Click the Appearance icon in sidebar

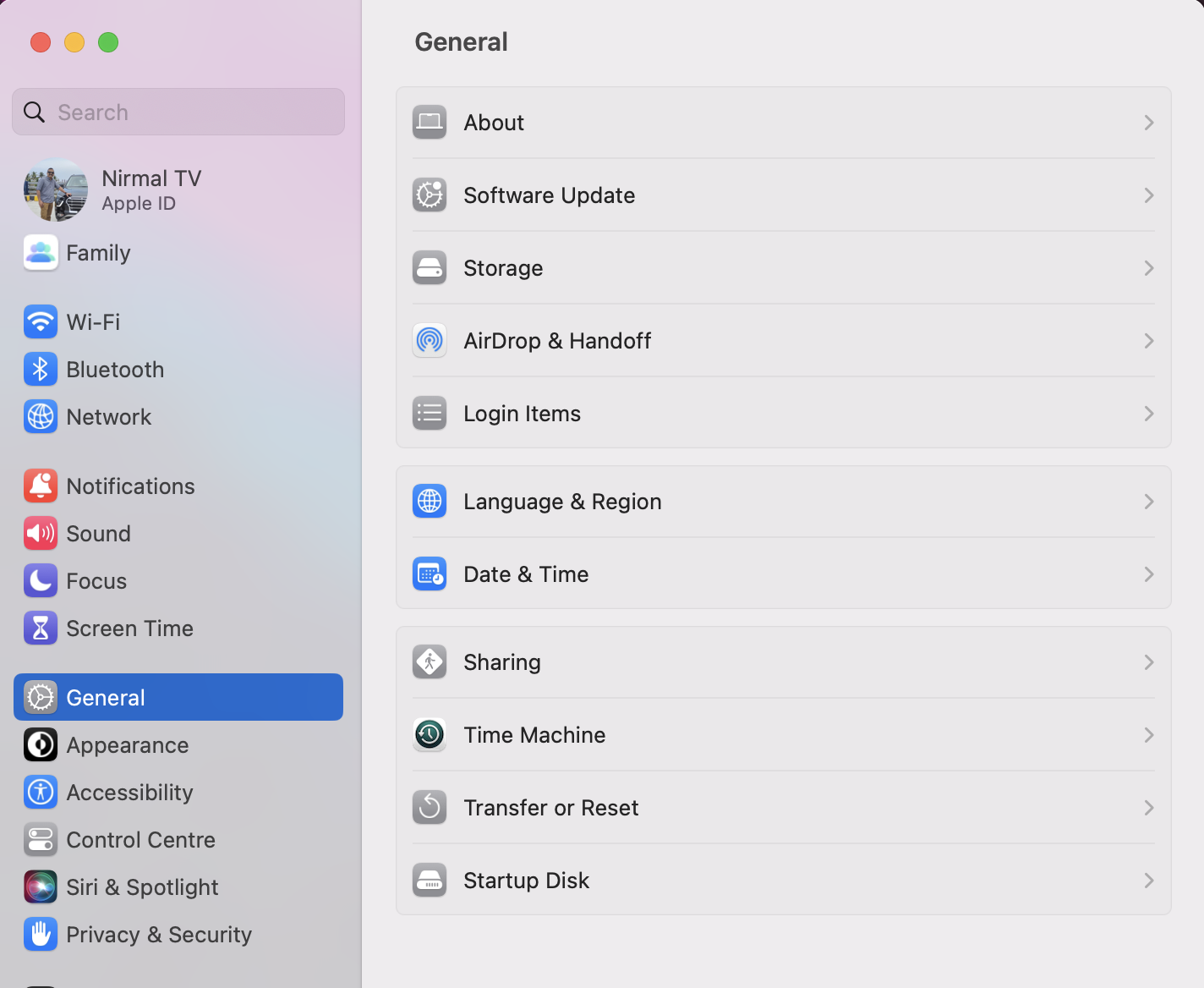point(41,745)
